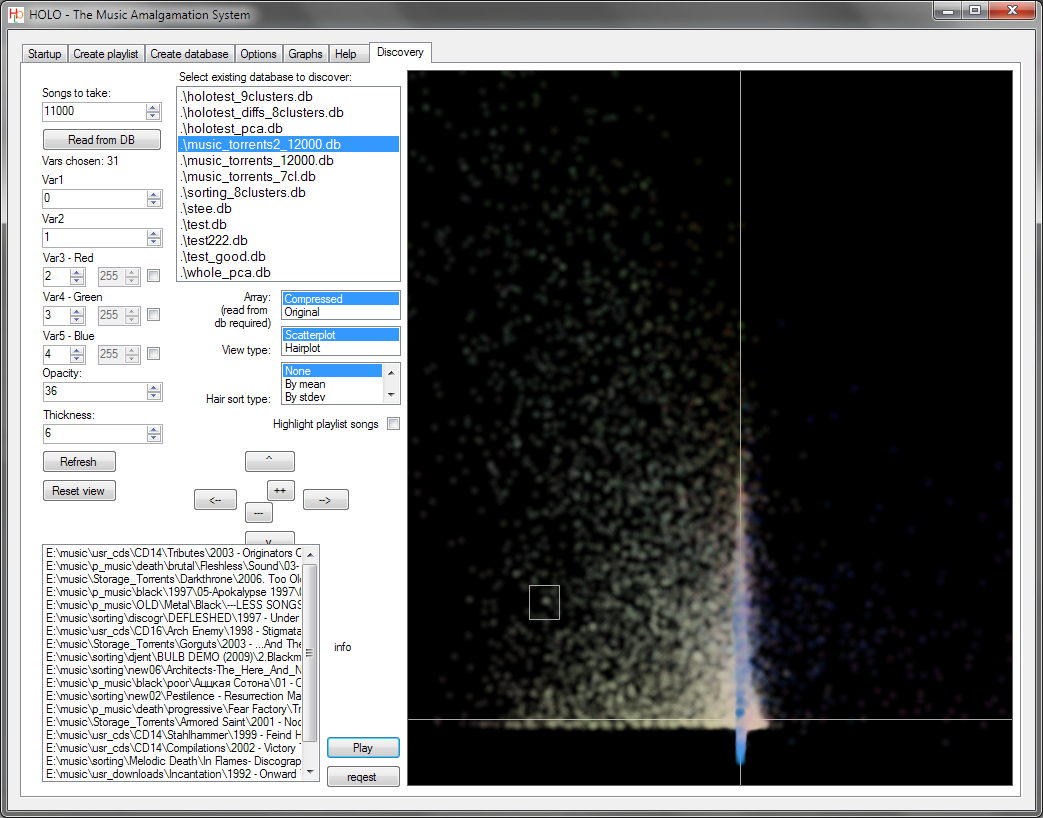
Task: Select the Arch Enemy 1998 Stigmata song
Action: (x=173, y=630)
